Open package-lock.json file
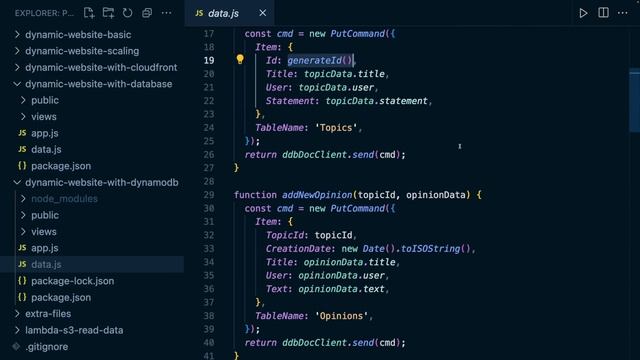The width and height of the screenshot is (640, 360). 73,281
